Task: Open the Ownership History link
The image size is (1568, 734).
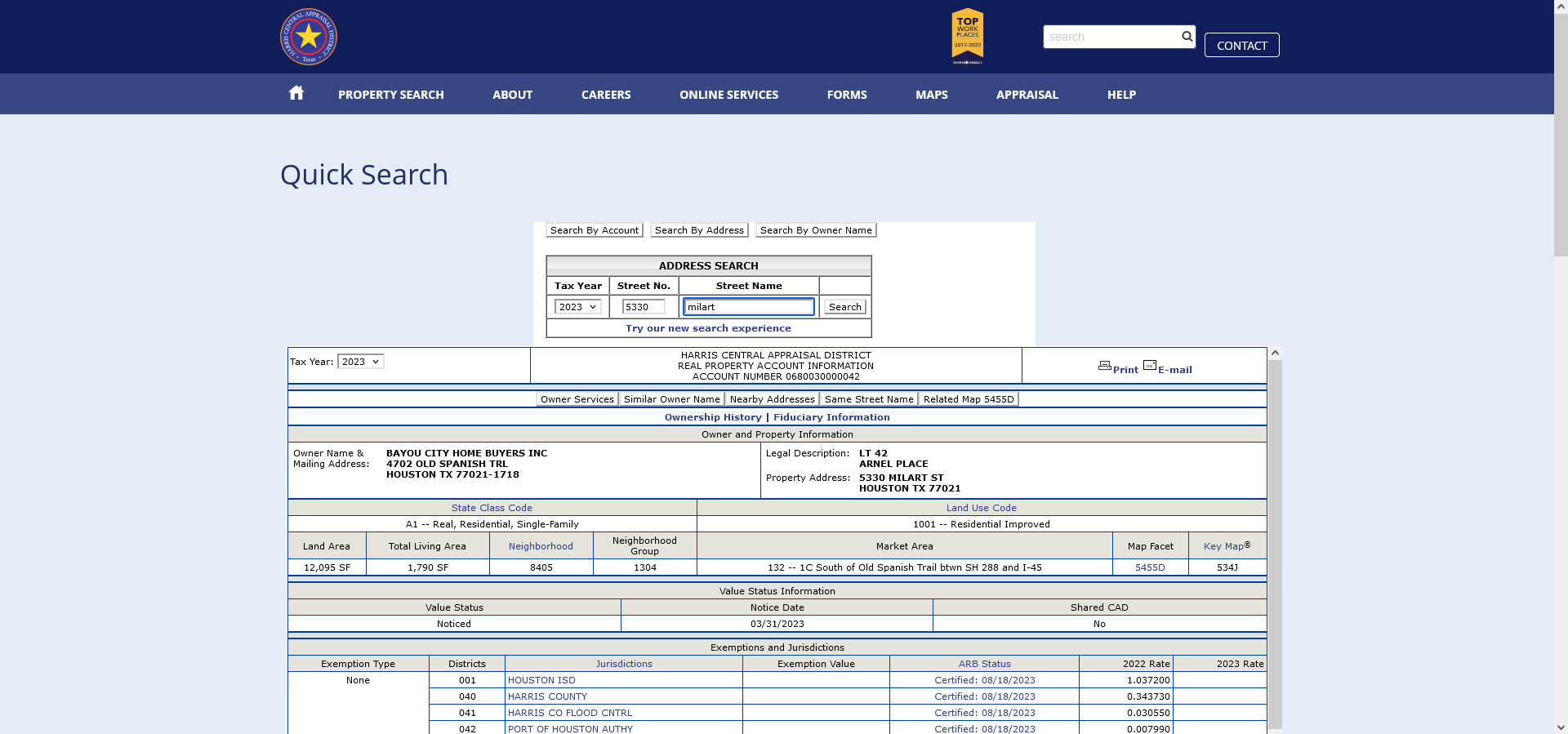Action: click(713, 417)
